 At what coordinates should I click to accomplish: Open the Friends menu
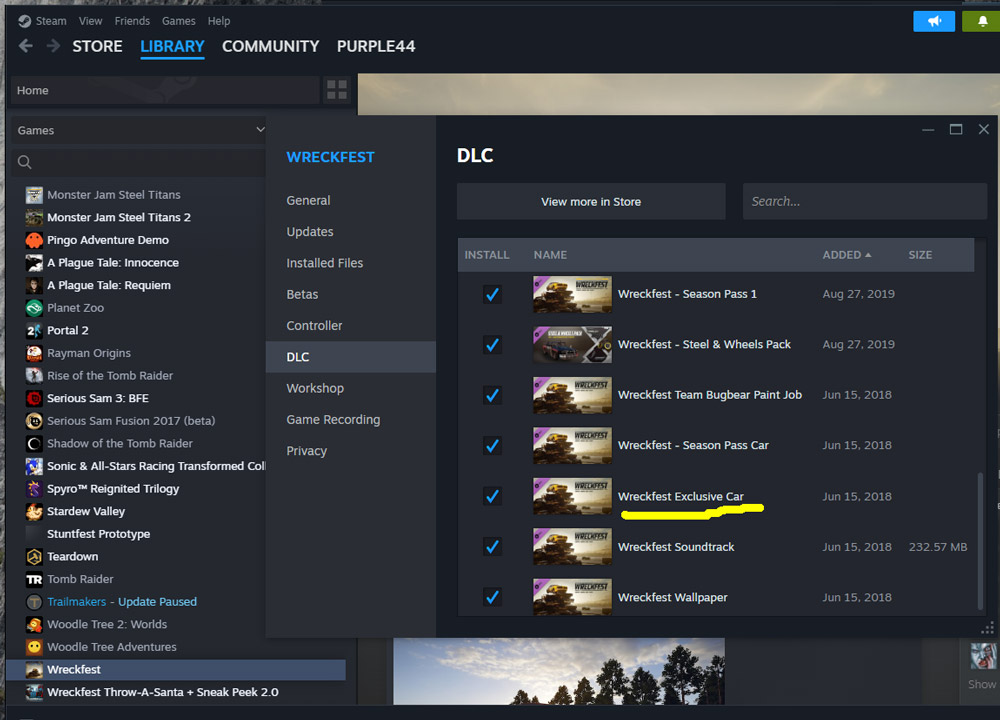(x=132, y=21)
